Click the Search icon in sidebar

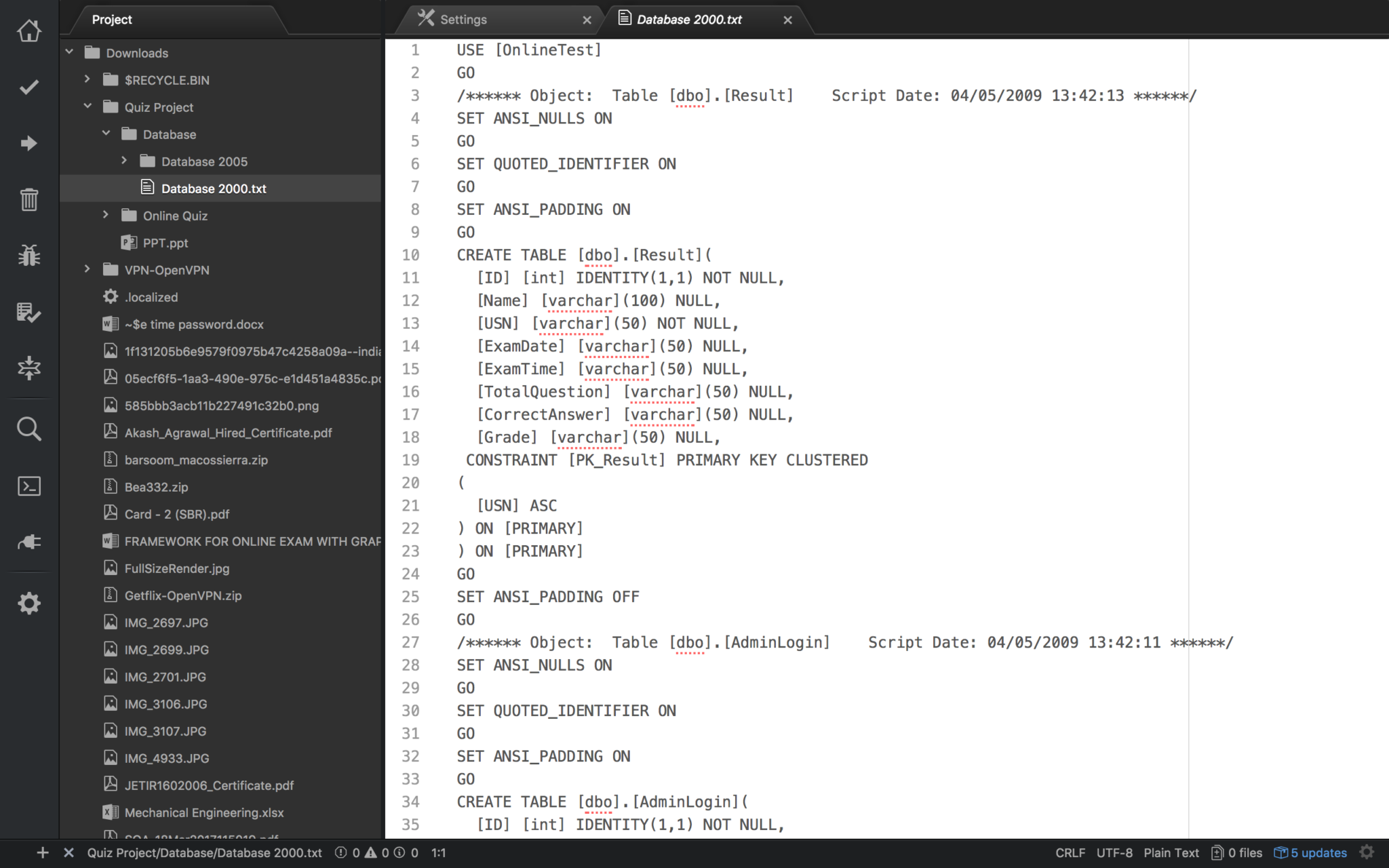tap(28, 429)
